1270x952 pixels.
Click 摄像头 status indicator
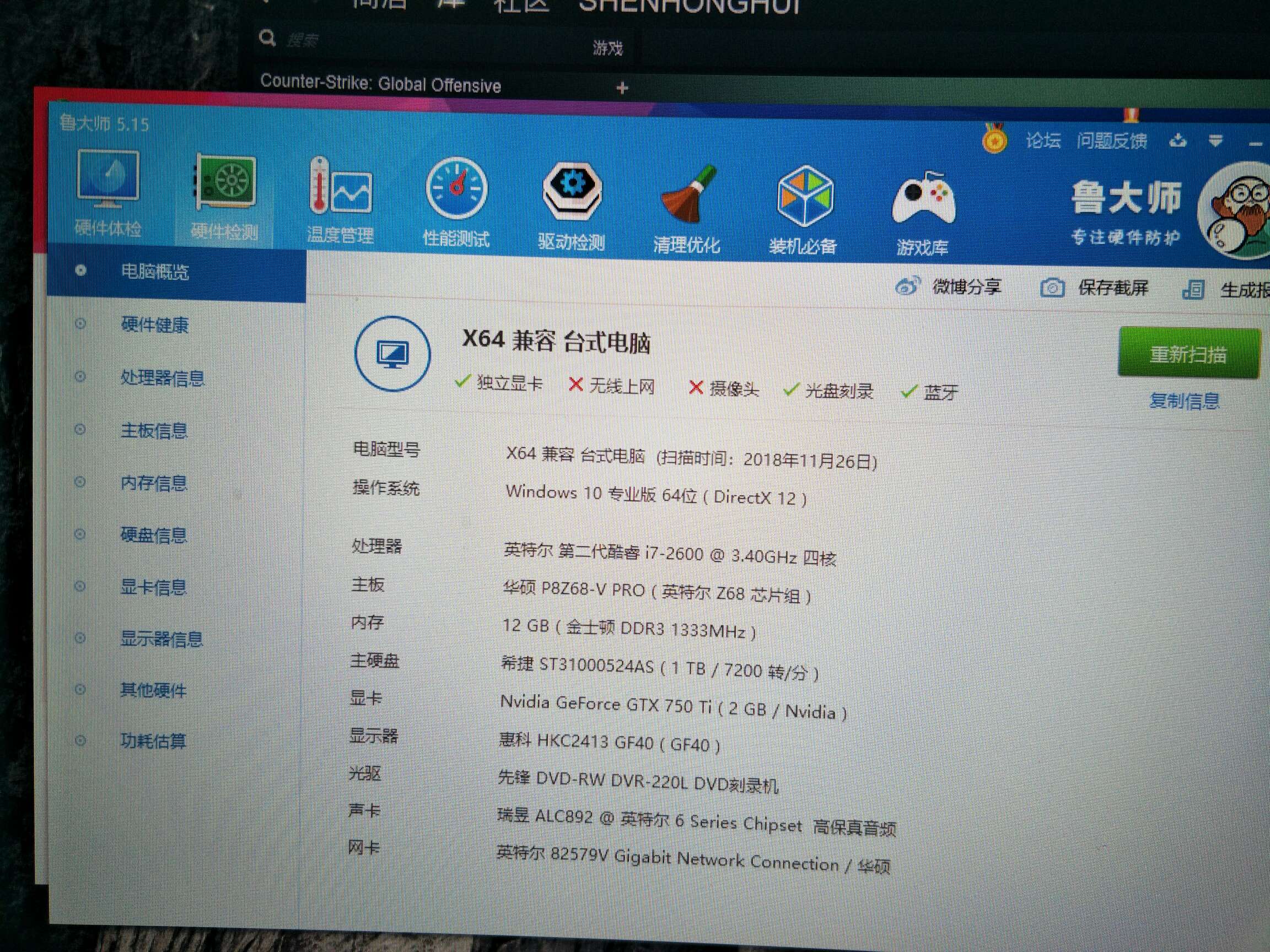coord(723,388)
